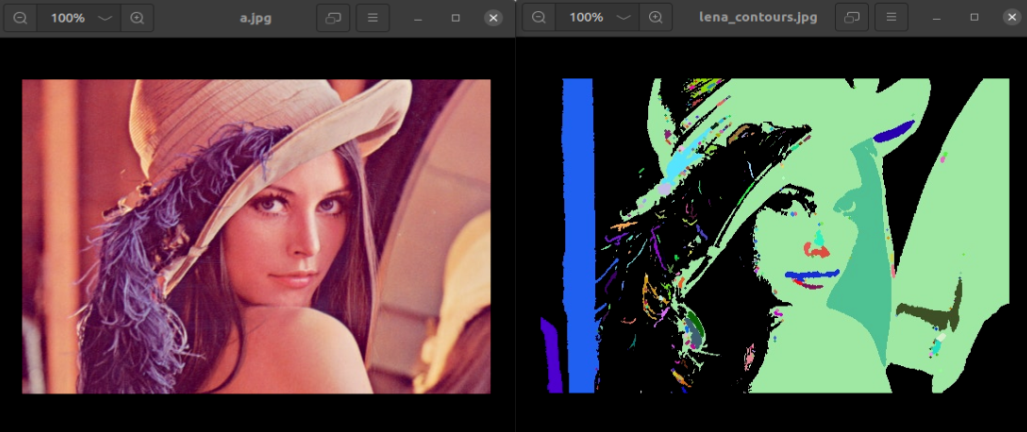Viewport: 1027px width, 432px height.
Task: Expand zoom level chevron for lena_contours.jpg
Action: click(623, 18)
